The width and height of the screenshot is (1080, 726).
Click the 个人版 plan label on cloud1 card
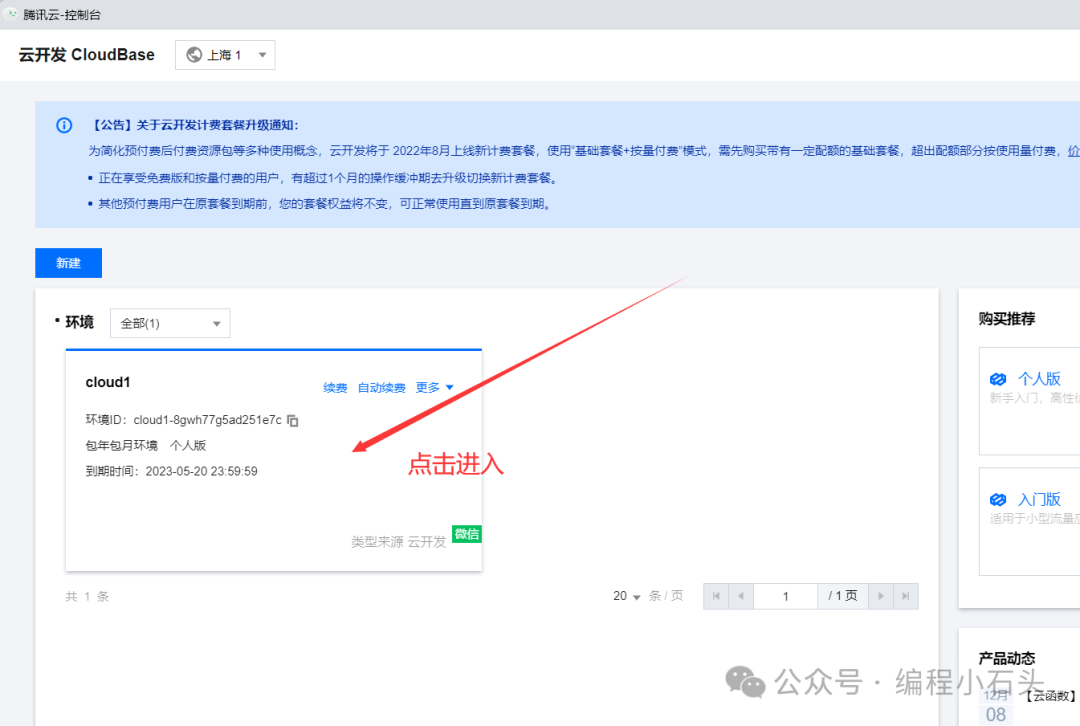[188, 446]
